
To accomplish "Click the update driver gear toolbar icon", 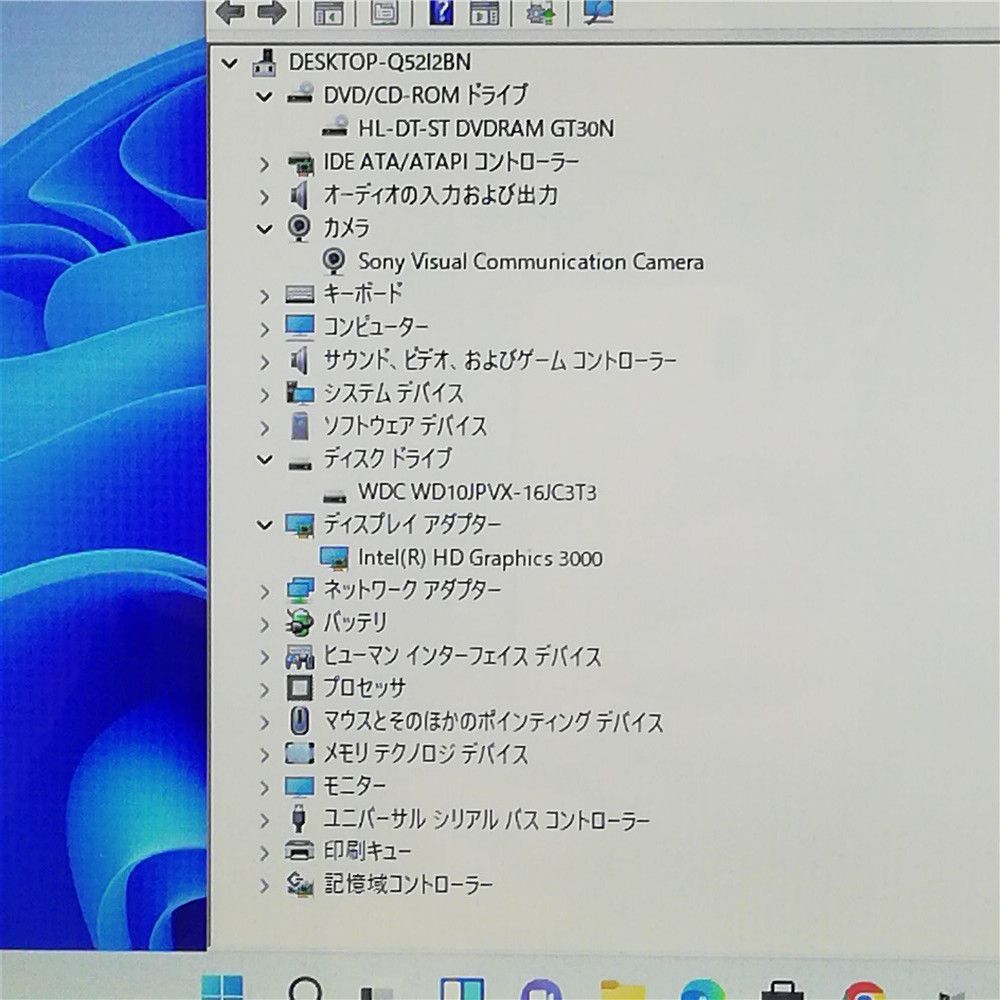I will point(540,12).
